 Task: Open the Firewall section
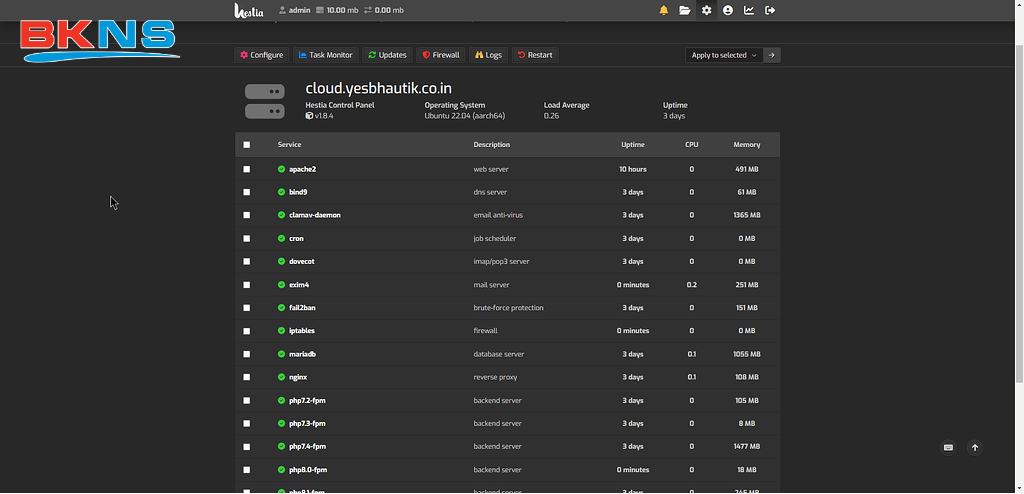click(x=441, y=55)
